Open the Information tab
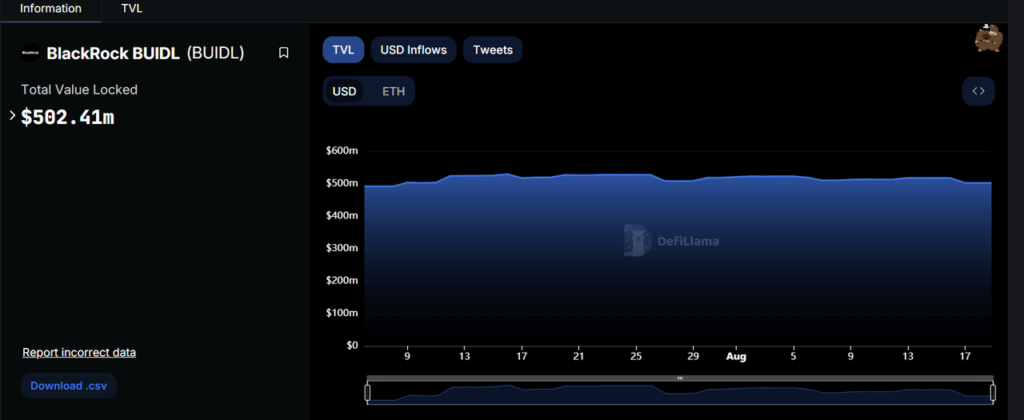 (51, 9)
